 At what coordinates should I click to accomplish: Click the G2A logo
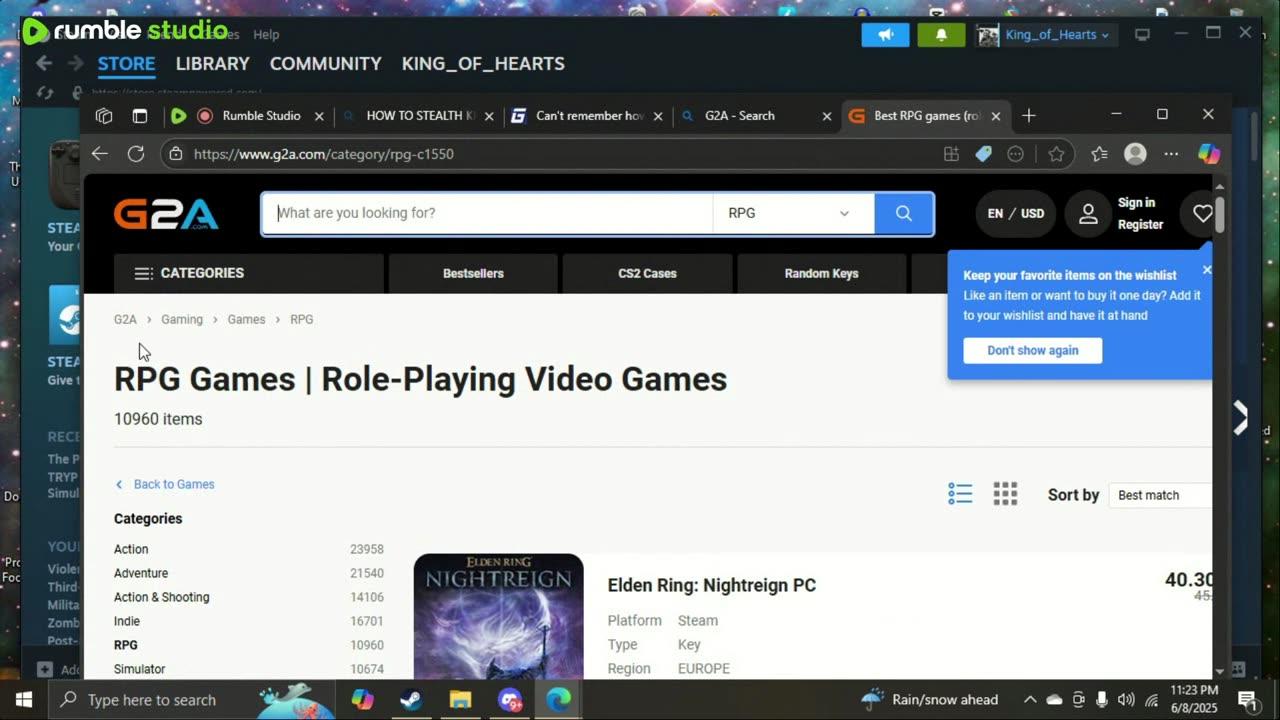(166, 214)
